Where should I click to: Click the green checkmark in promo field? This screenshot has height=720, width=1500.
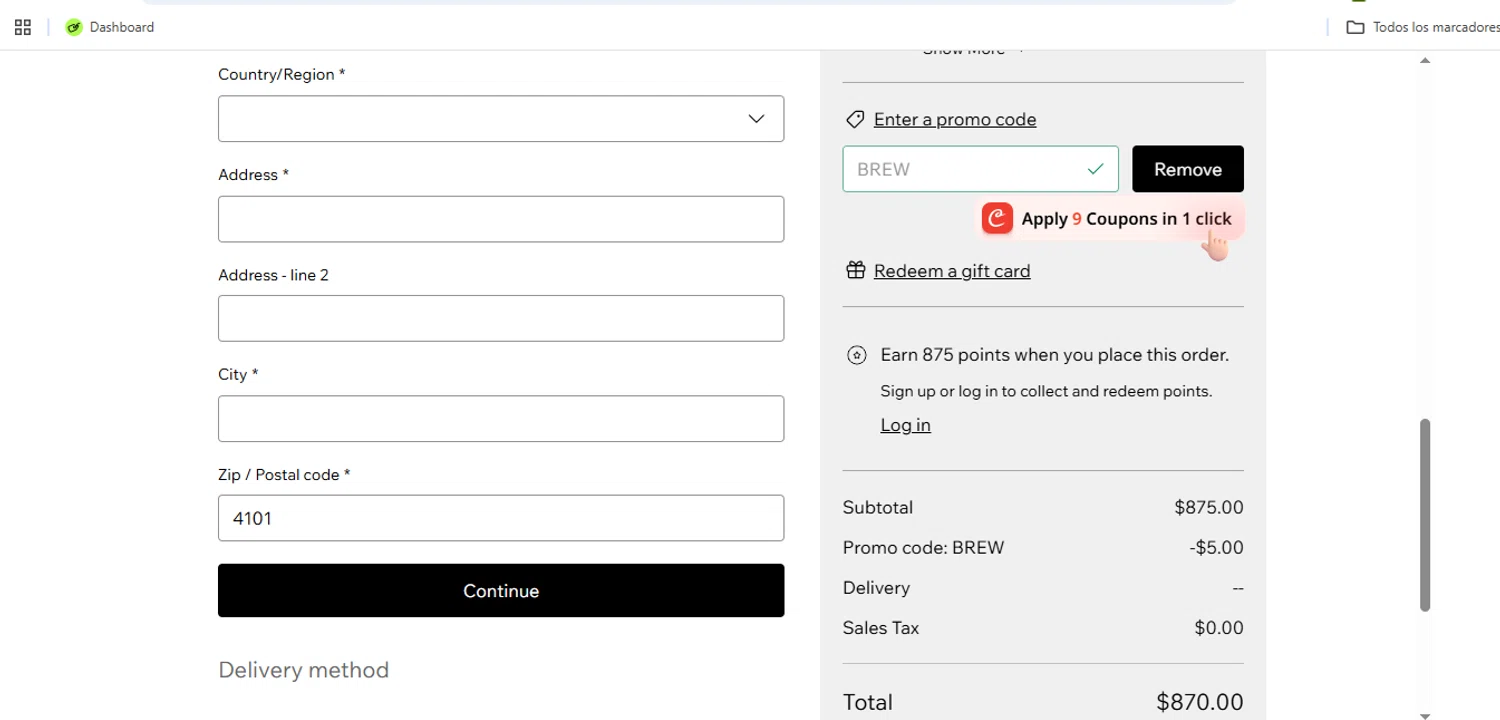click(x=1096, y=169)
